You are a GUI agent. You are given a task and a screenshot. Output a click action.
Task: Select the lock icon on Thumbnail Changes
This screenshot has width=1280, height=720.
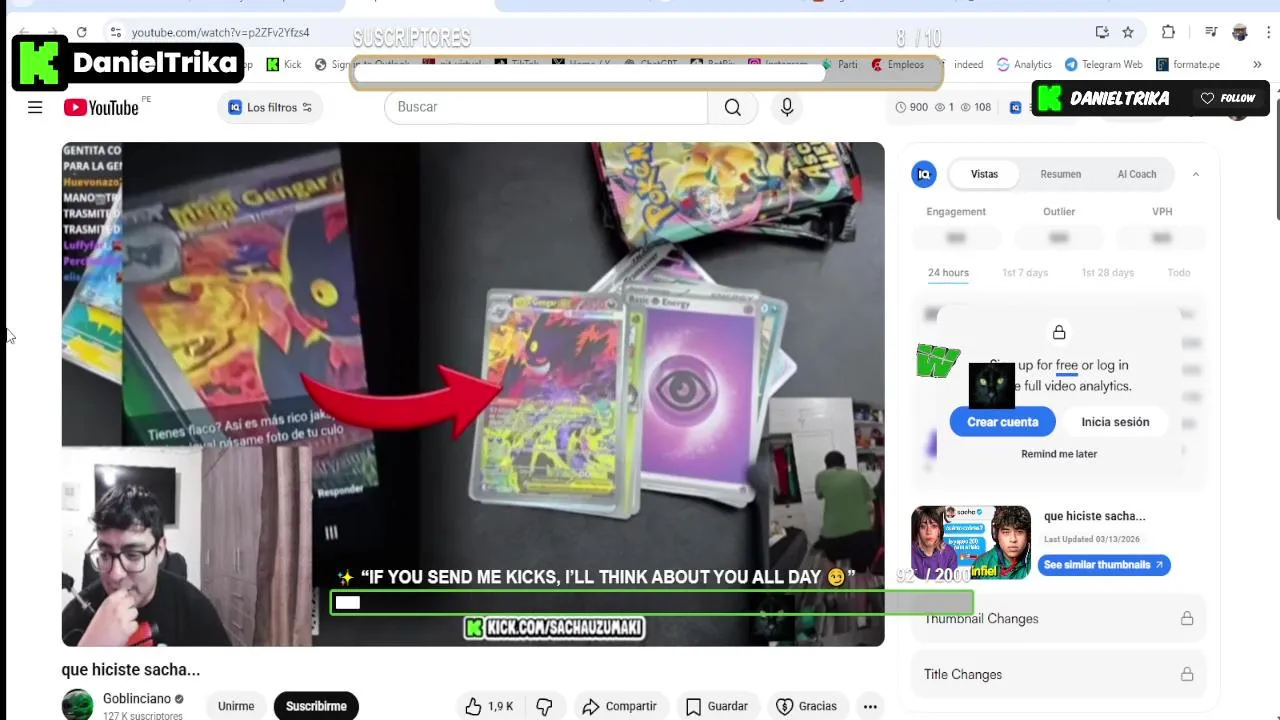tap(1187, 619)
